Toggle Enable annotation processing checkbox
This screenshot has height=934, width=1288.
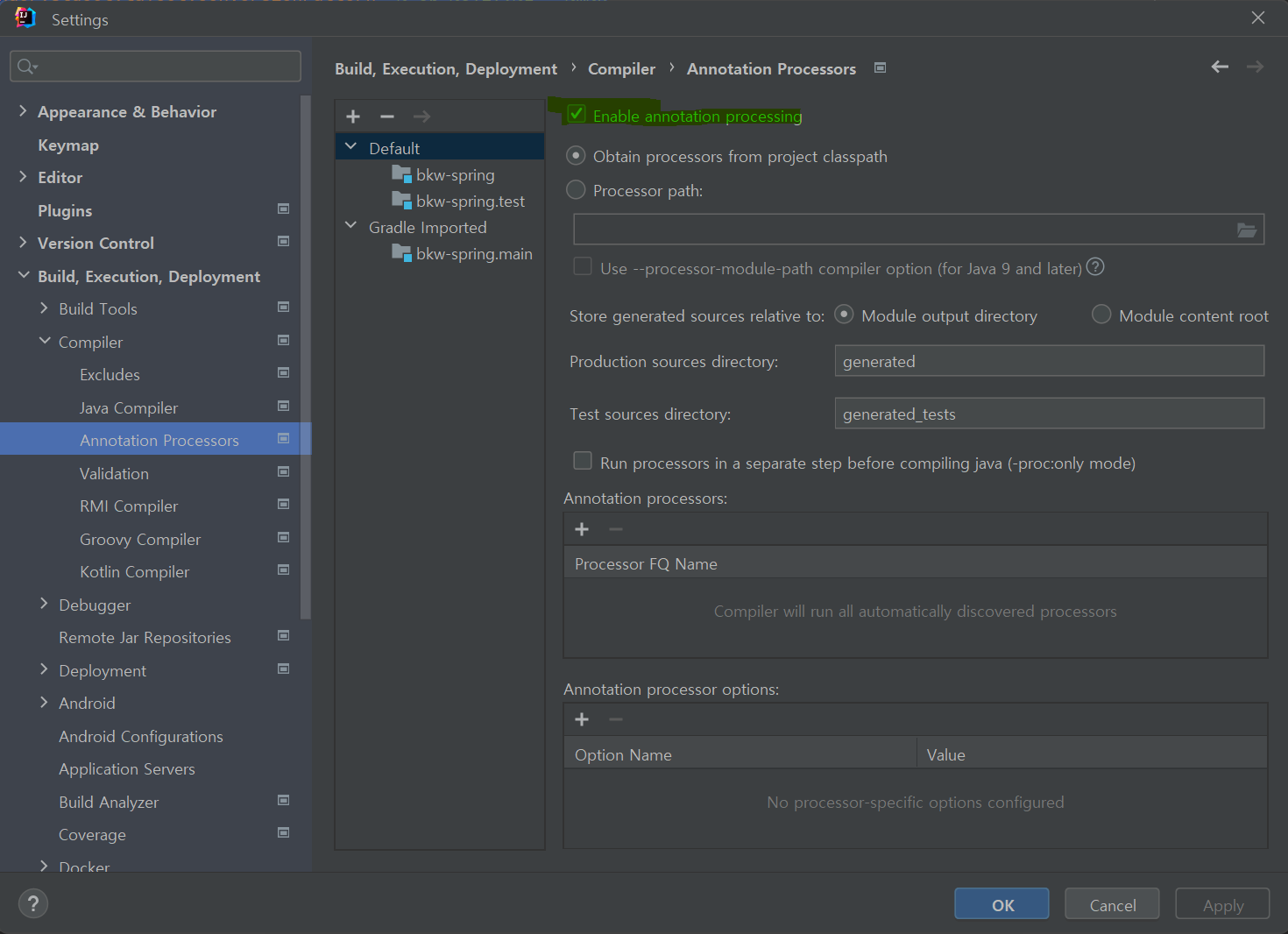tap(577, 114)
